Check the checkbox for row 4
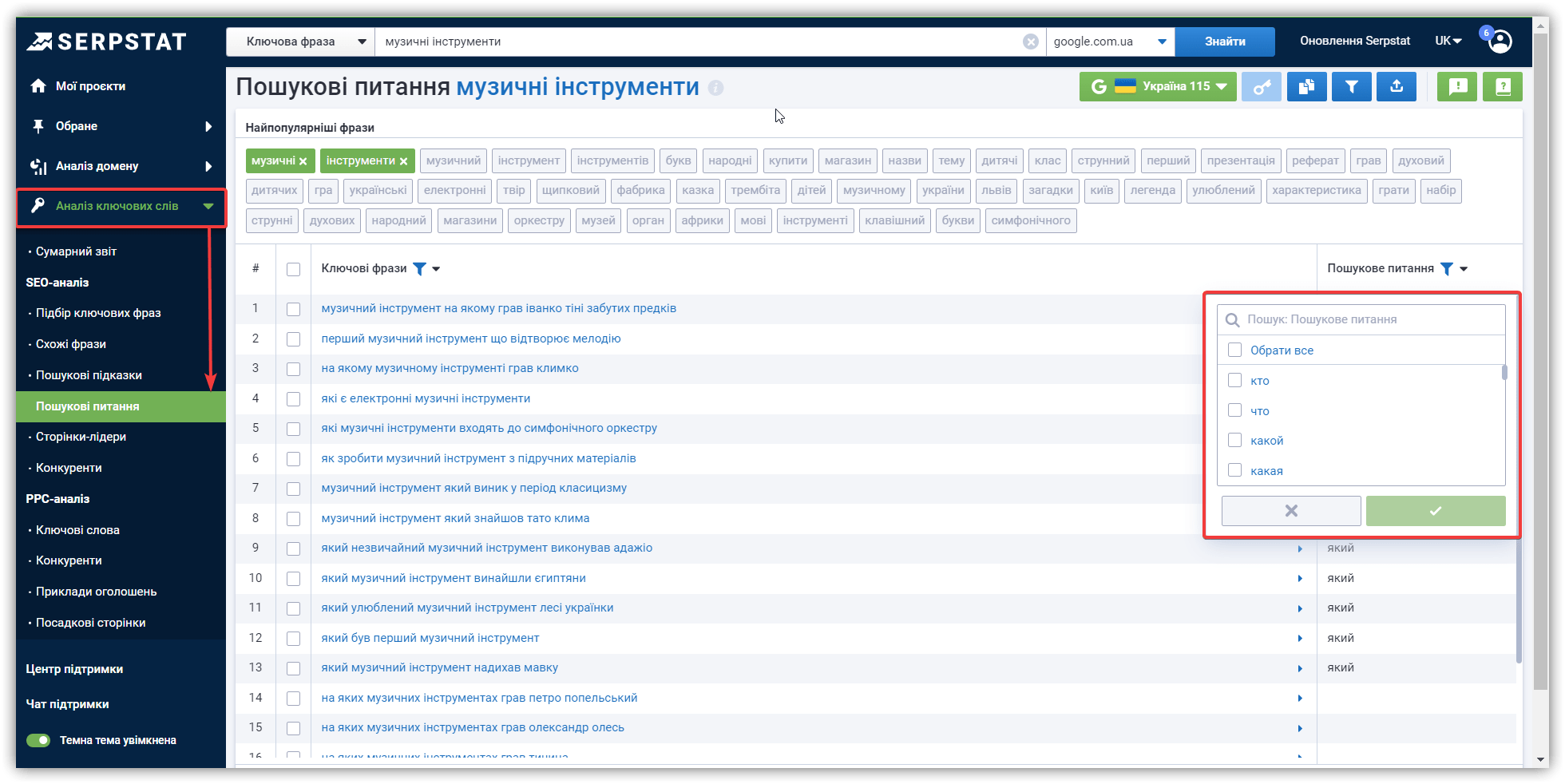The image size is (1565, 784). [293, 399]
